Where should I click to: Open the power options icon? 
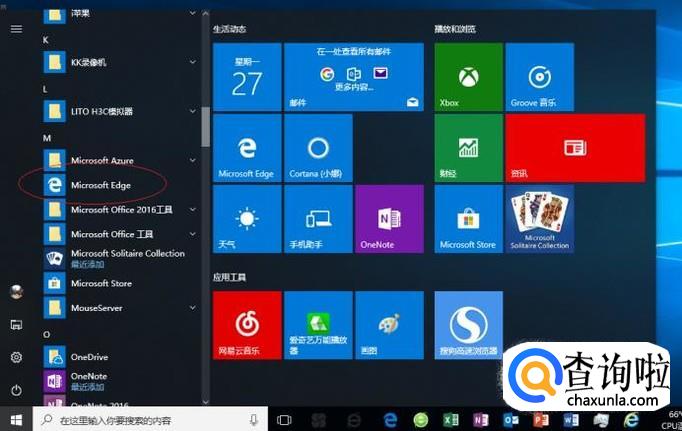coord(16,389)
